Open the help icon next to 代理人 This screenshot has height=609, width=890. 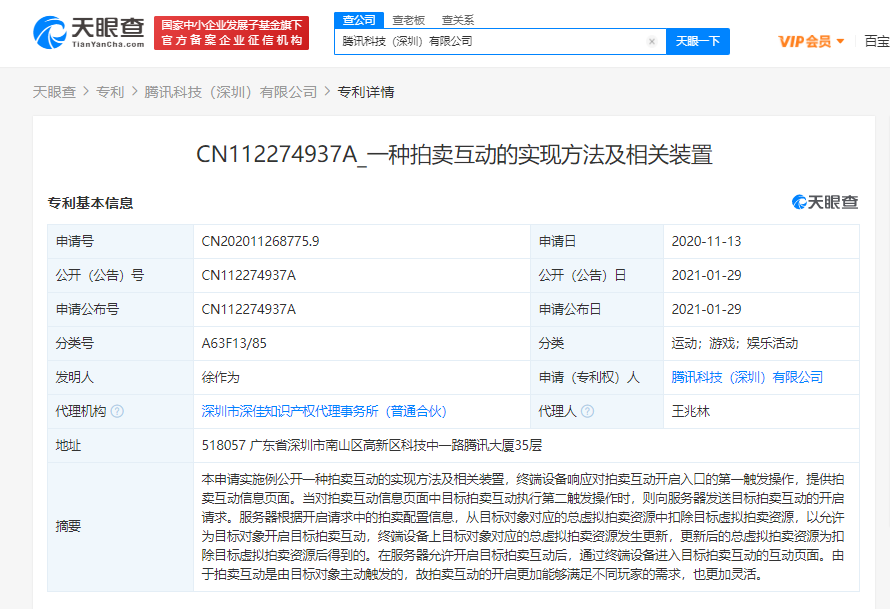click(587, 411)
